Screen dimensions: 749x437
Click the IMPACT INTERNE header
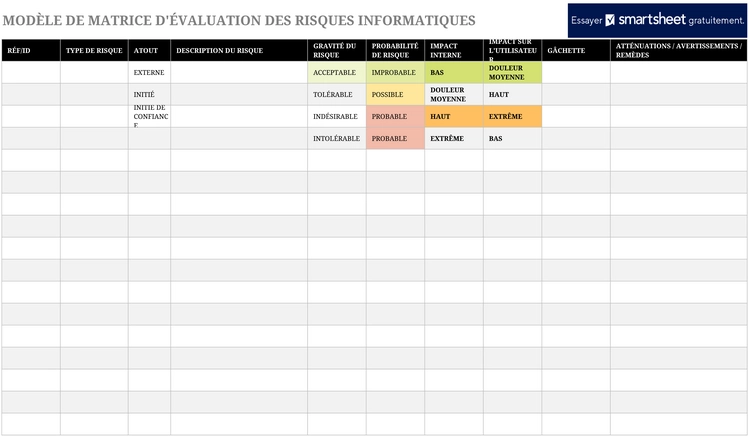(x=454, y=50)
